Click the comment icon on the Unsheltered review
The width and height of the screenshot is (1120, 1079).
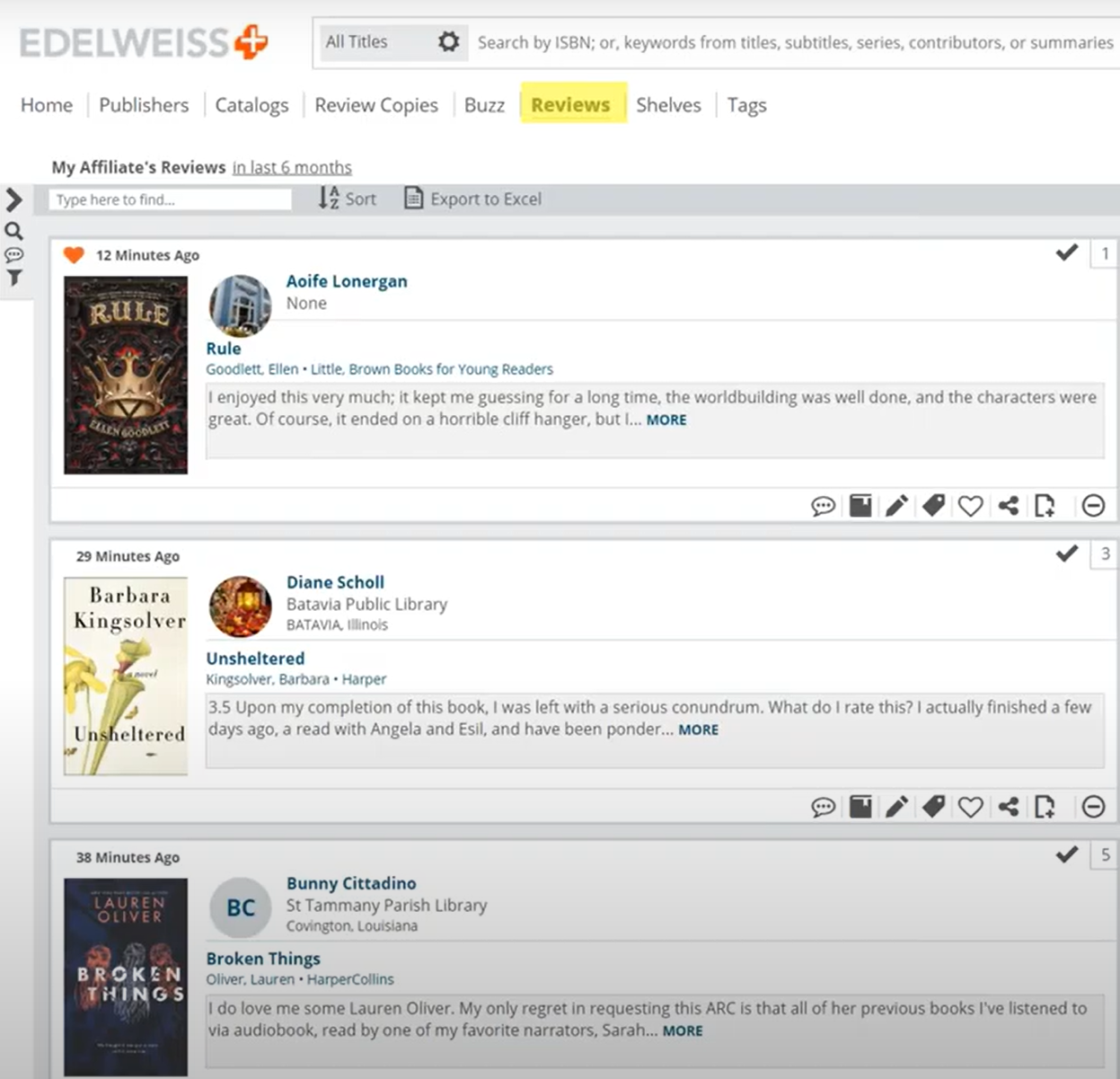pyautogui.click(x=823, y=807)
